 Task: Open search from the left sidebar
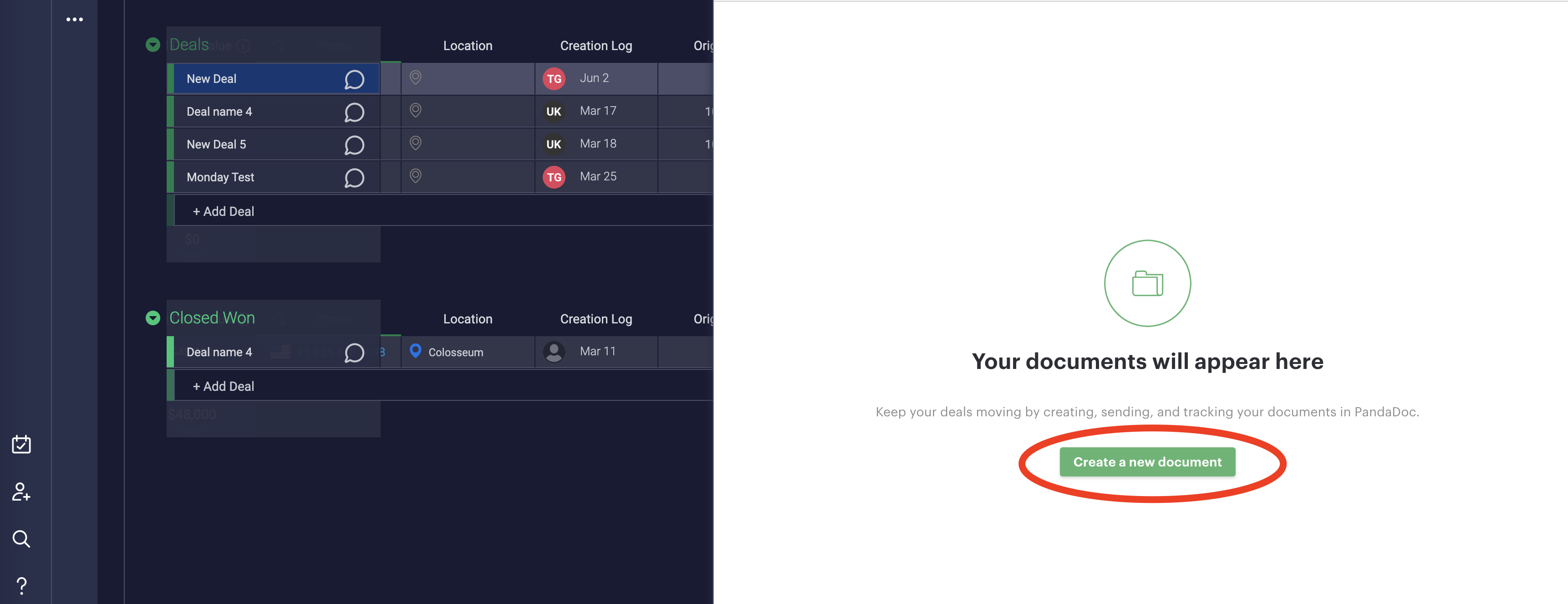[22, 538]
